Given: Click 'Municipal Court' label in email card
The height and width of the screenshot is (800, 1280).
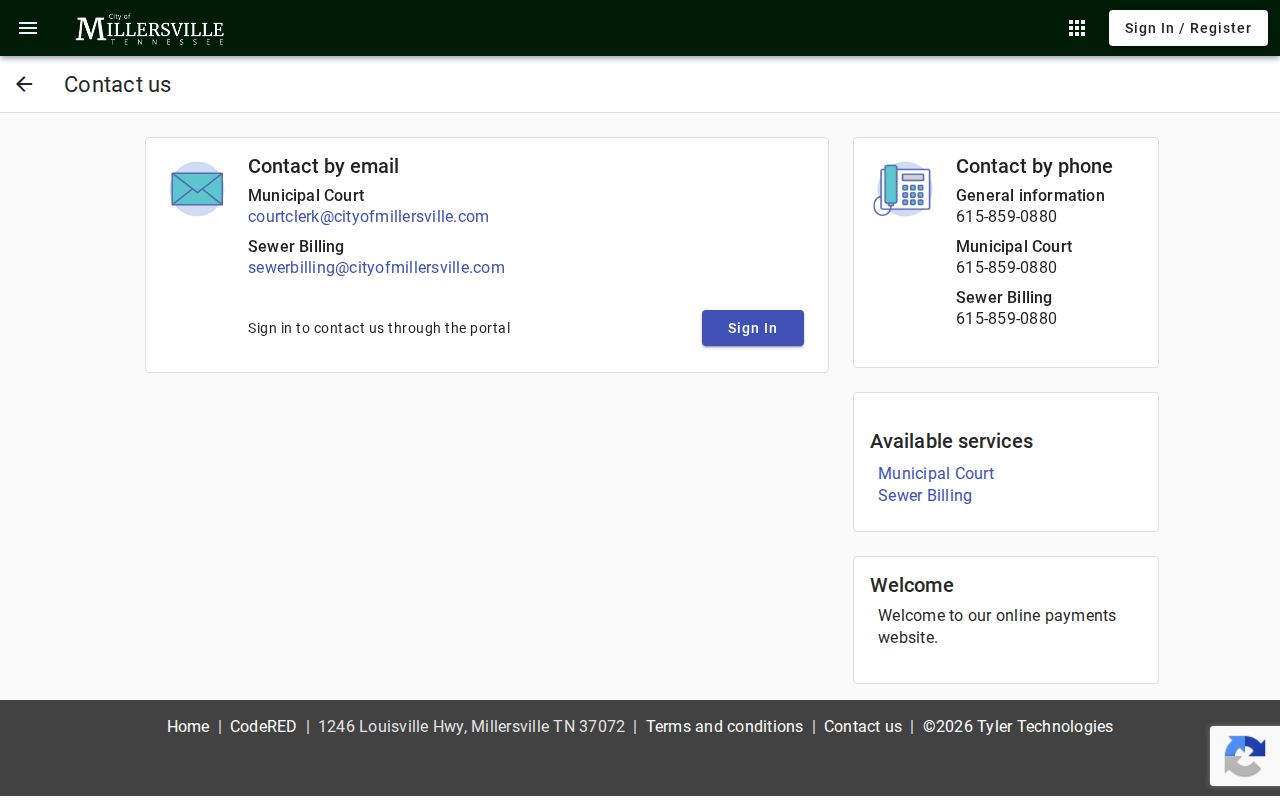Looking at the screenshot, I should (306, 195).
